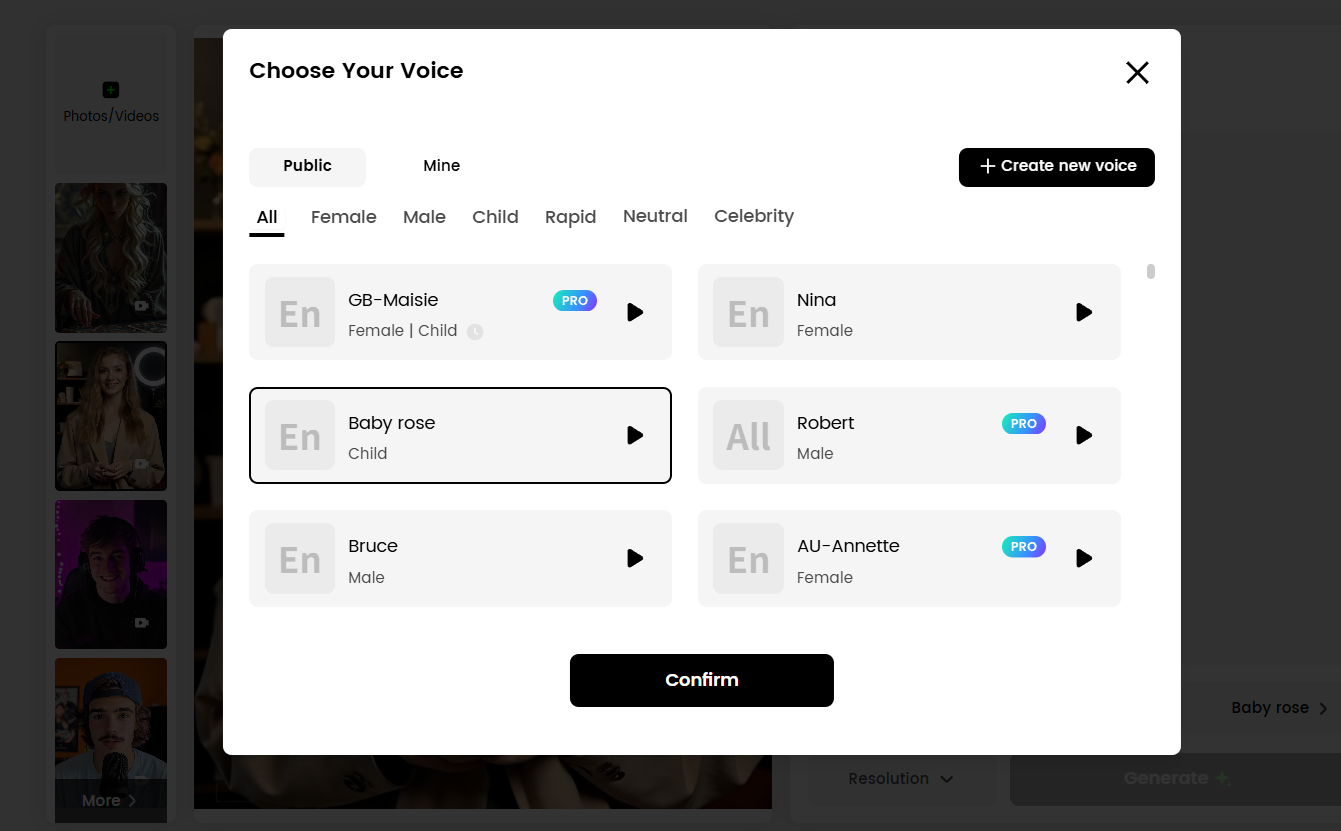Play Robert voice preview

1084,435
